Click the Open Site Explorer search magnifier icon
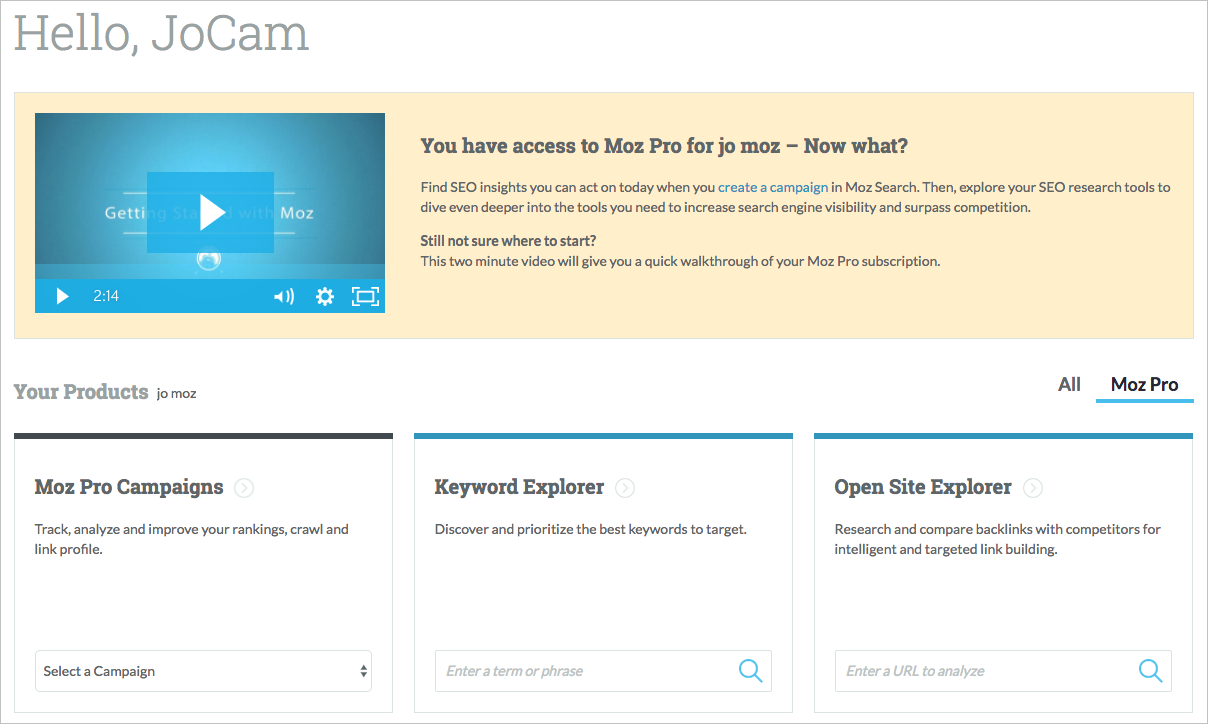This screenshot has width=1208, height=724. coord(1151,671)
